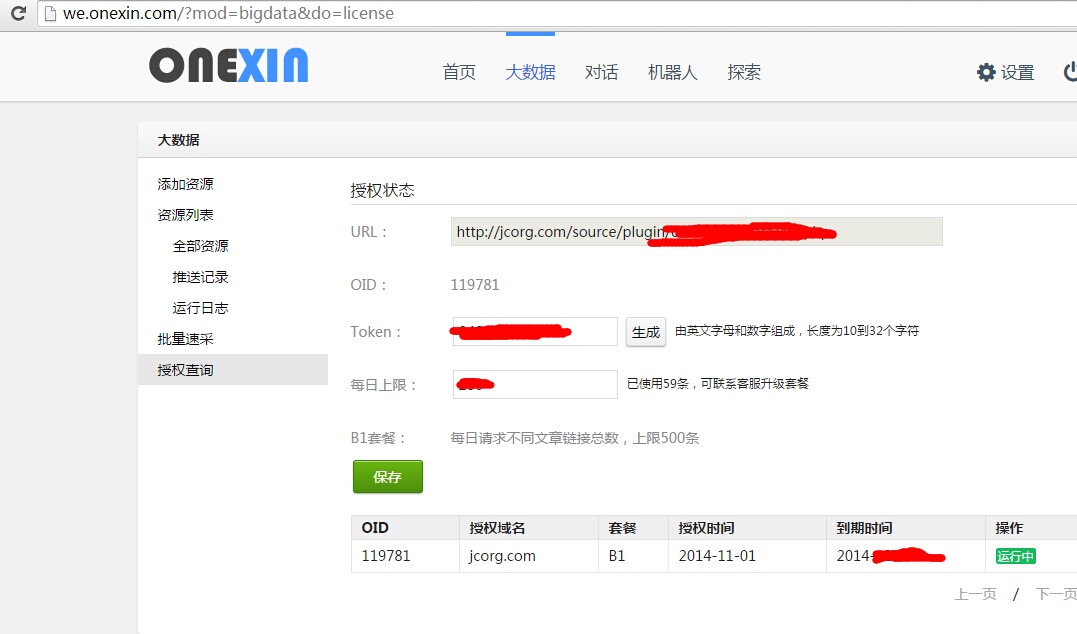Open the 首页 navigation item
The width and height of the screenshot is (1077, 634).
(459, 72)
